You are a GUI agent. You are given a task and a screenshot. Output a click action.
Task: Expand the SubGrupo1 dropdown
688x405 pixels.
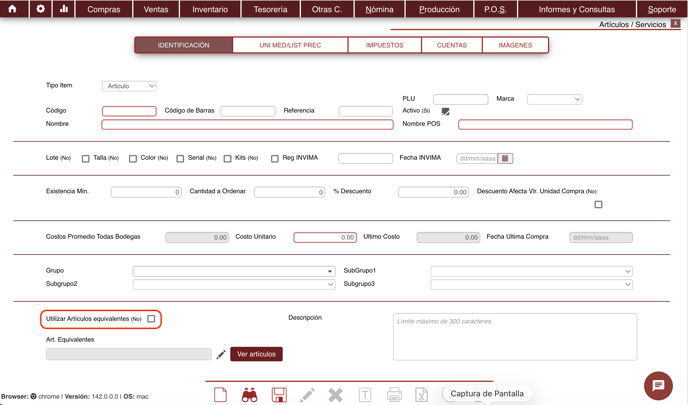tap(531, 271)
